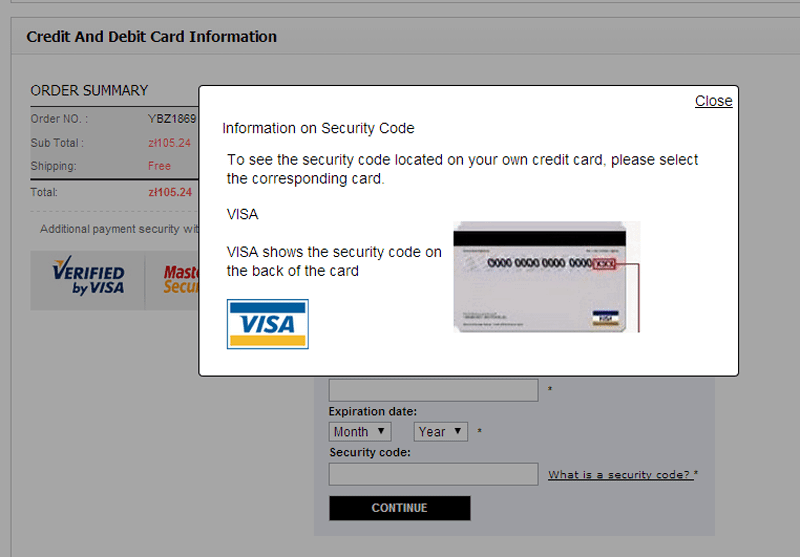
Task: Click the red Total amount zł105.24
Action: 170,192
